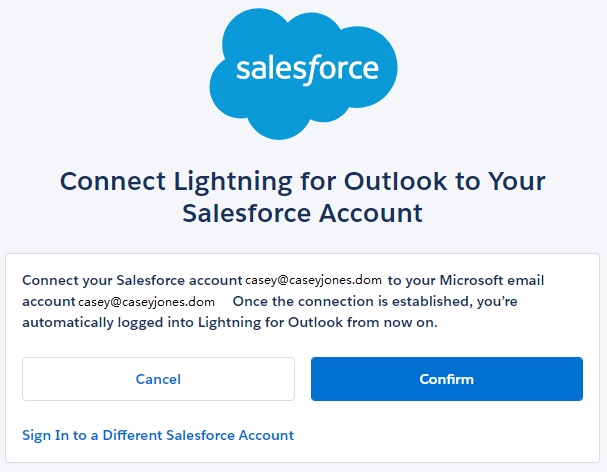Click the "to your Microsoft email" text
This screenshot has width=607, height=472.
click(x=466, y=279)
